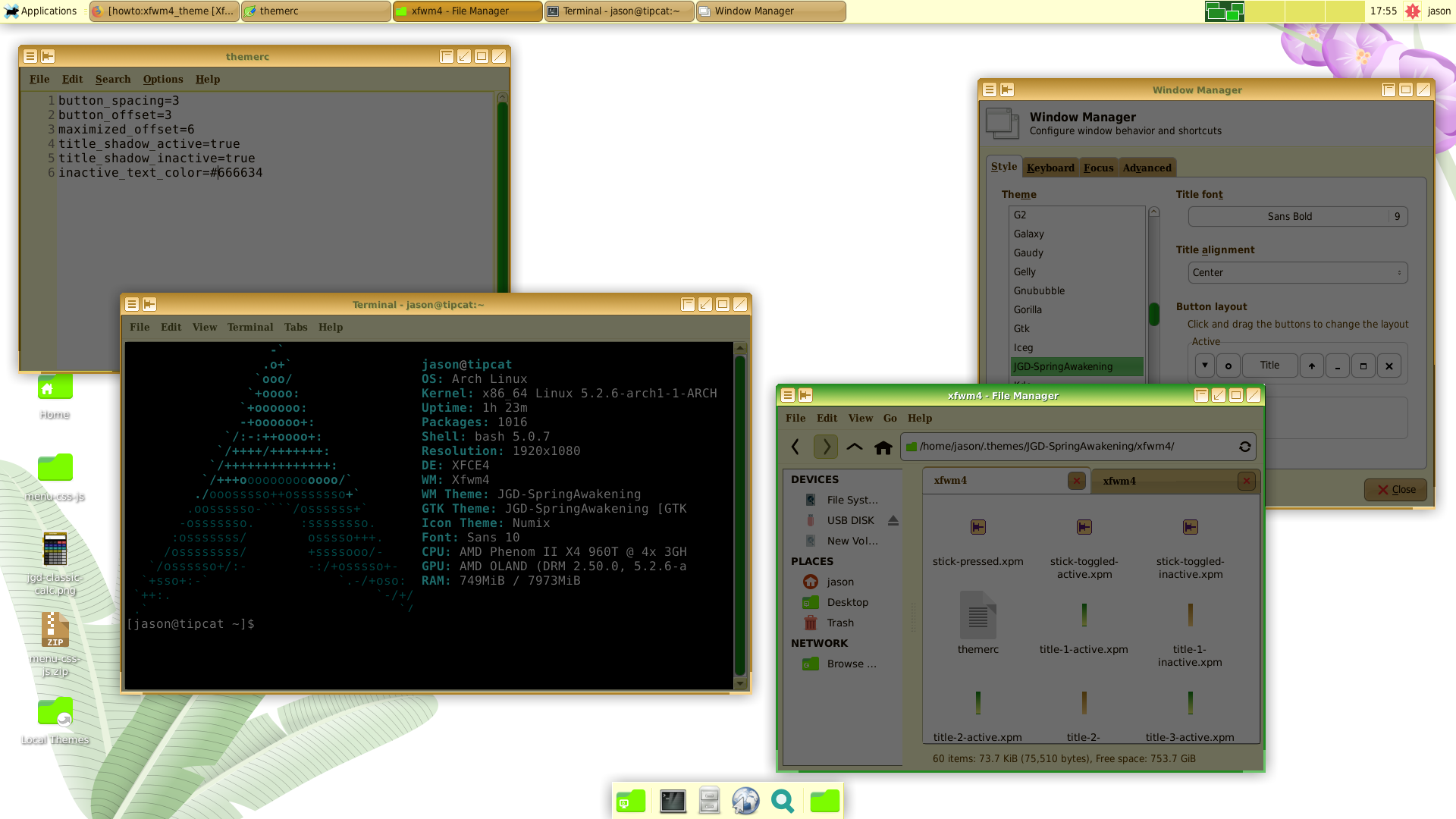The height and width of the screenshot is (819, 1456).
Task: Eject the USB DISK
Action: click(x=893, y=520)
